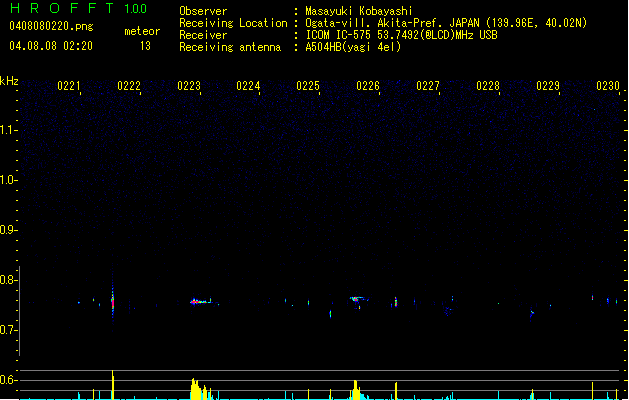Select the filename 0408080220.png
The height and width of the screenshot is (400, 629).
click(x=51, y=26)
